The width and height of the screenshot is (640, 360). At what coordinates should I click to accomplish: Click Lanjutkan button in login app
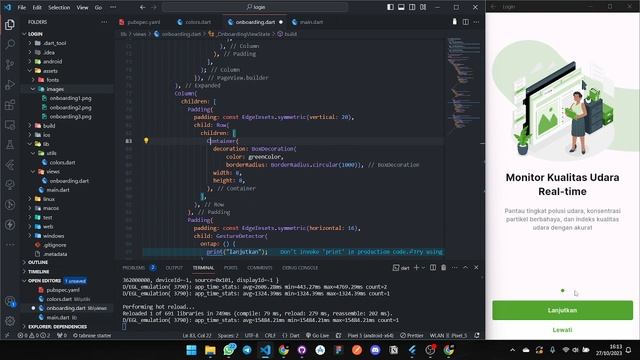point(562,311)
